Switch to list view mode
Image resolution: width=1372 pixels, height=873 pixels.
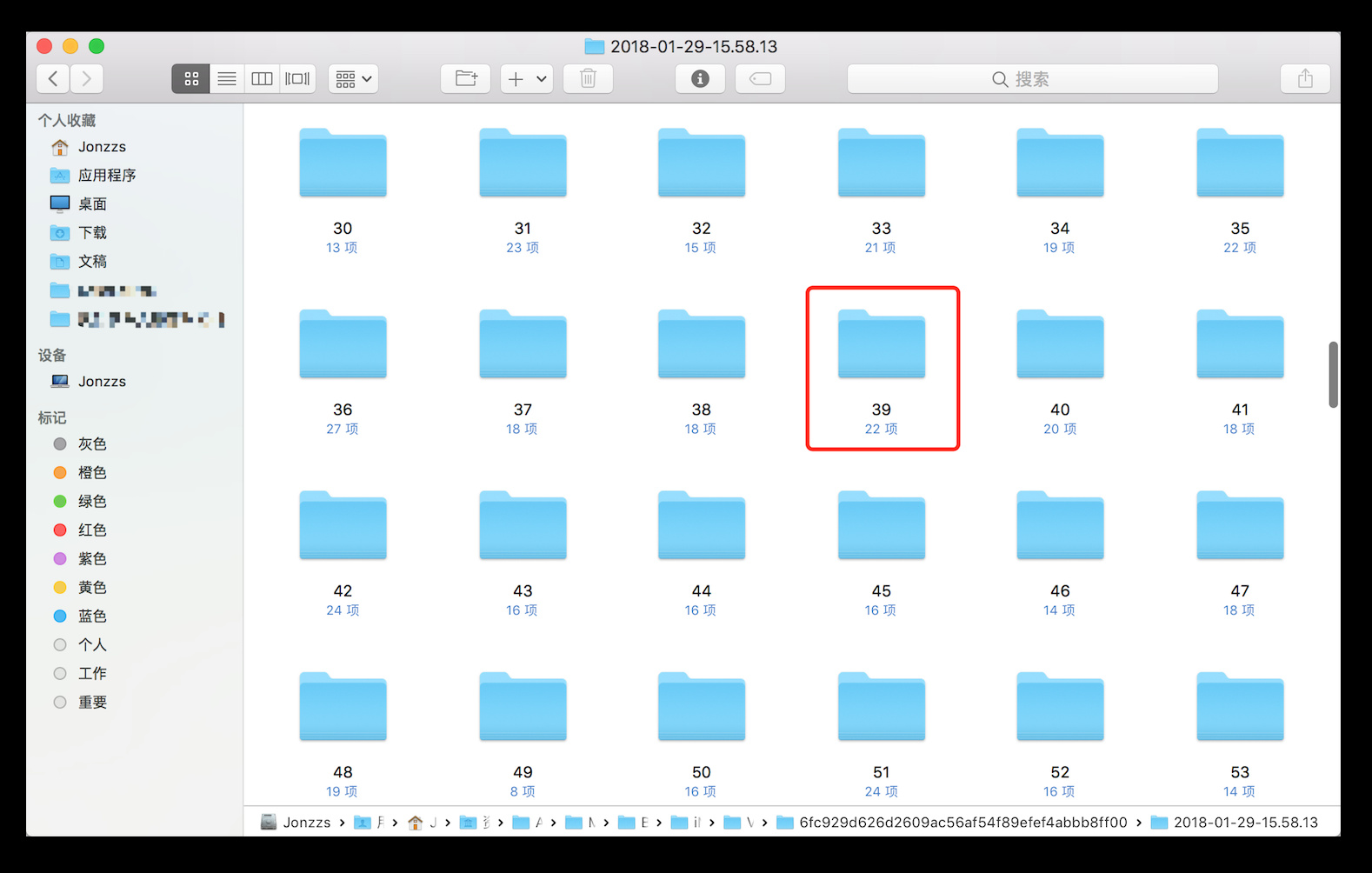pos(227,79)
